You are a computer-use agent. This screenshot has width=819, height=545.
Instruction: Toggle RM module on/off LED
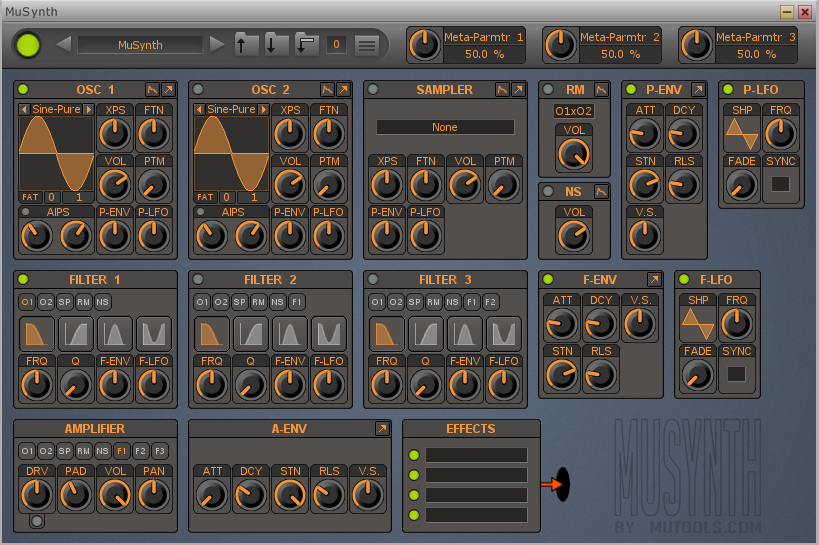(548, 89)
